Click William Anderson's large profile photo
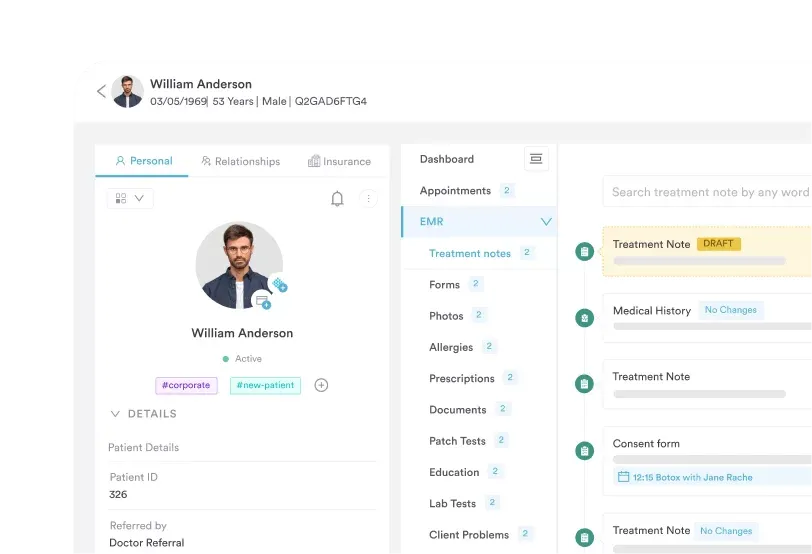This screenshot has width=812, height=554. (239, 265)
